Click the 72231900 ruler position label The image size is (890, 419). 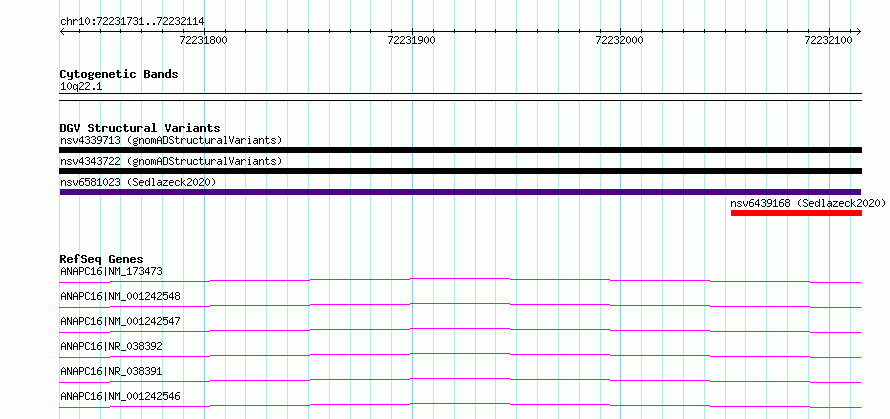click(x=412, y=40)
